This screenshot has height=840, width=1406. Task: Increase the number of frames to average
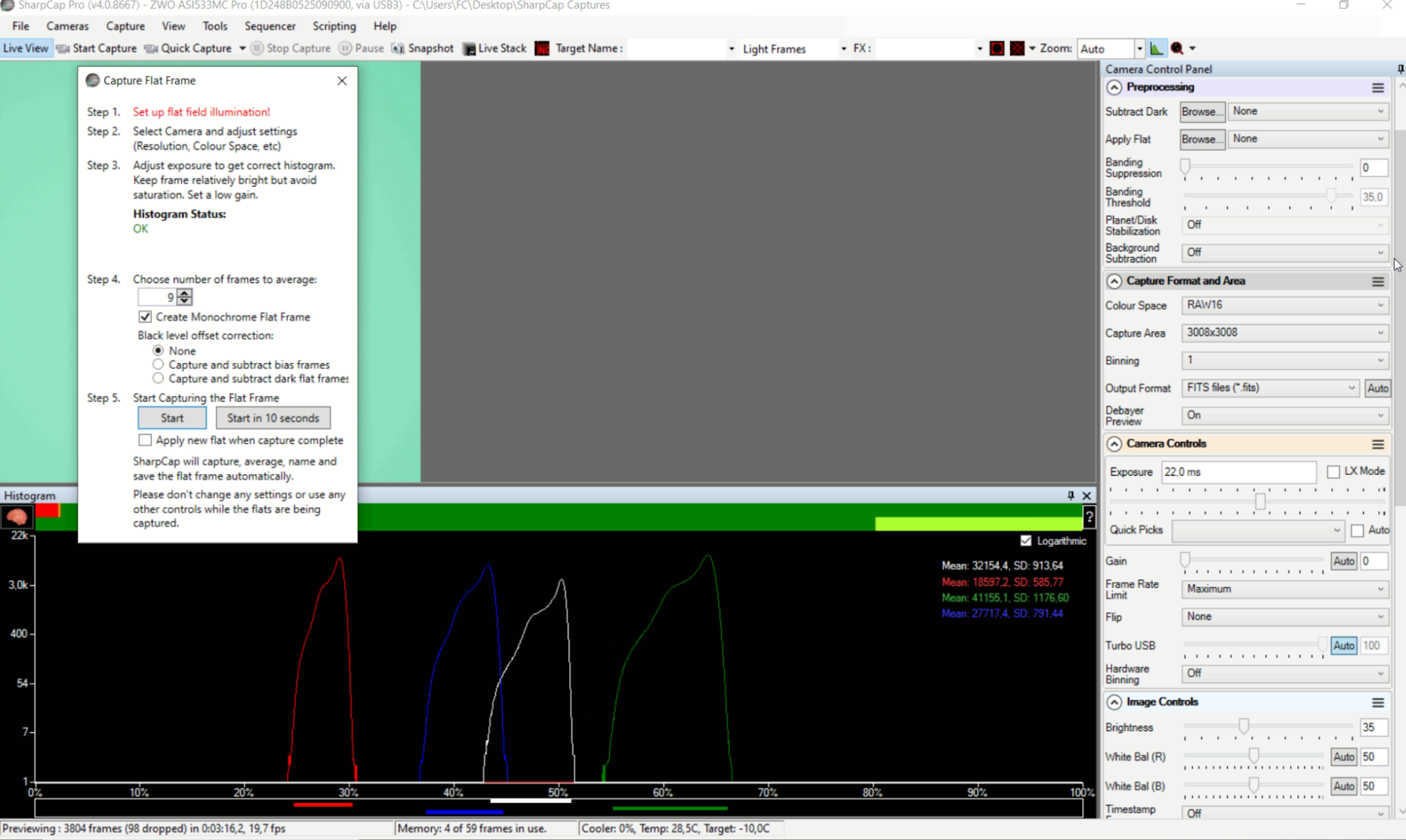tap(184, 293)
